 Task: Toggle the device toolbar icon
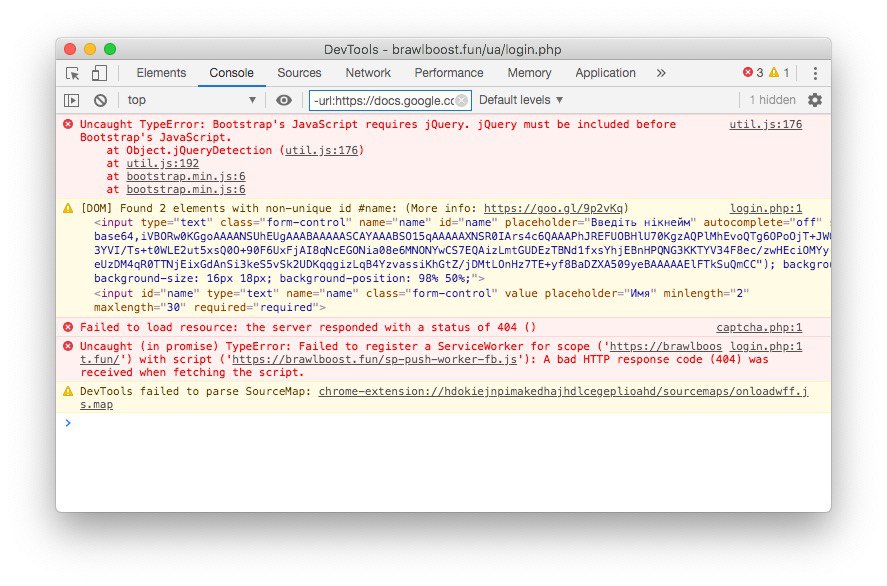click(x=100, y=73)
